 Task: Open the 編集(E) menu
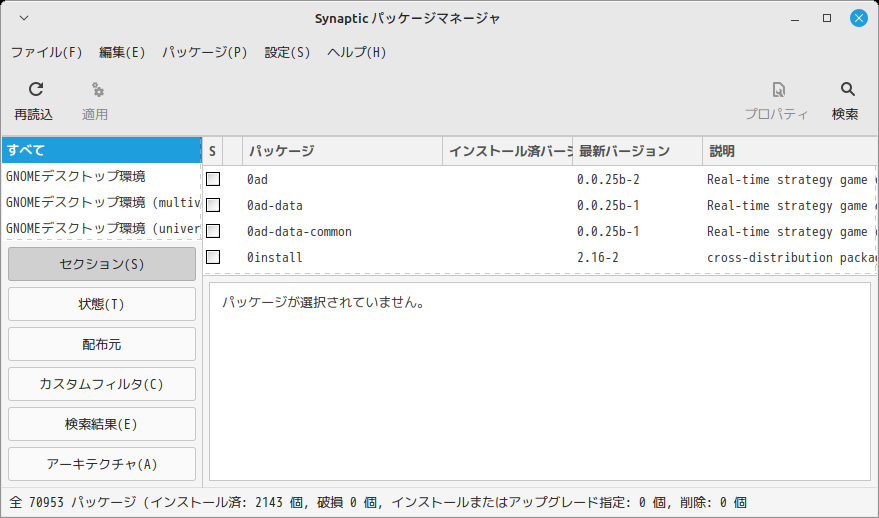pos(122,52)
